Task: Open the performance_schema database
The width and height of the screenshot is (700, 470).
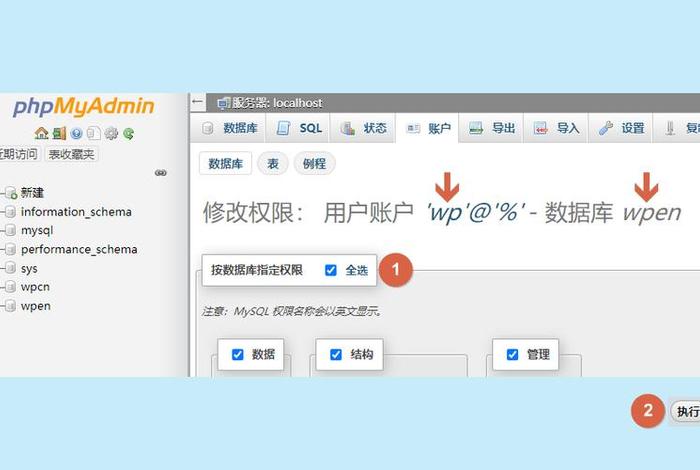Action: (x=79, y=249)
